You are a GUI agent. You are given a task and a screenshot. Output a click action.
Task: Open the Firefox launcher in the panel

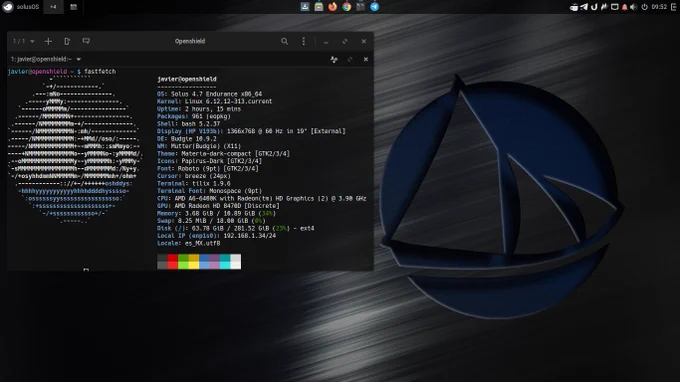click(333, 7)
